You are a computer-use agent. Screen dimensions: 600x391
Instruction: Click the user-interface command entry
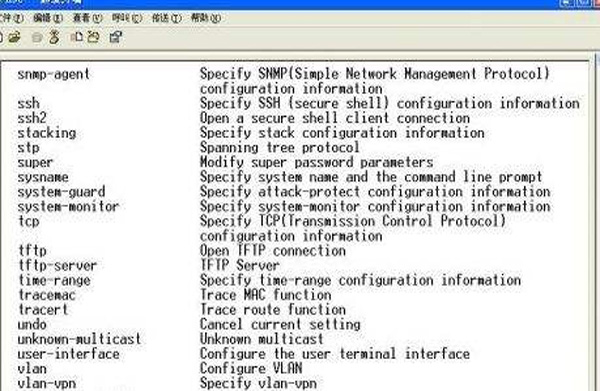tap(68, 354)
